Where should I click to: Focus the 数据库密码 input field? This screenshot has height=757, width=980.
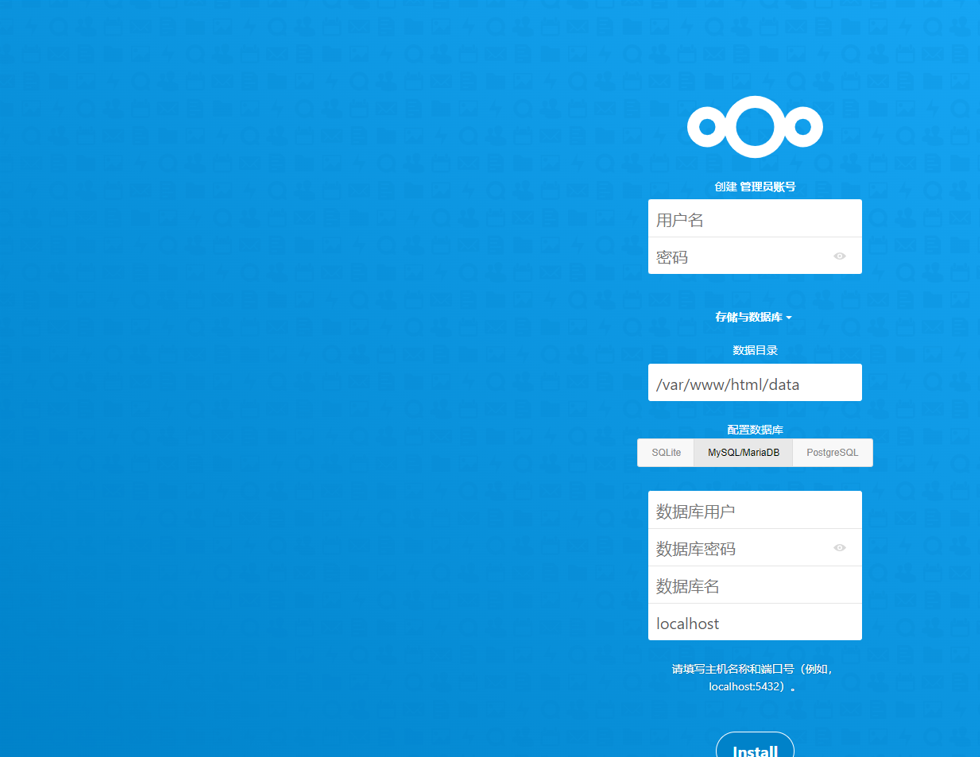pyautogui.click(x=754, y=548)
